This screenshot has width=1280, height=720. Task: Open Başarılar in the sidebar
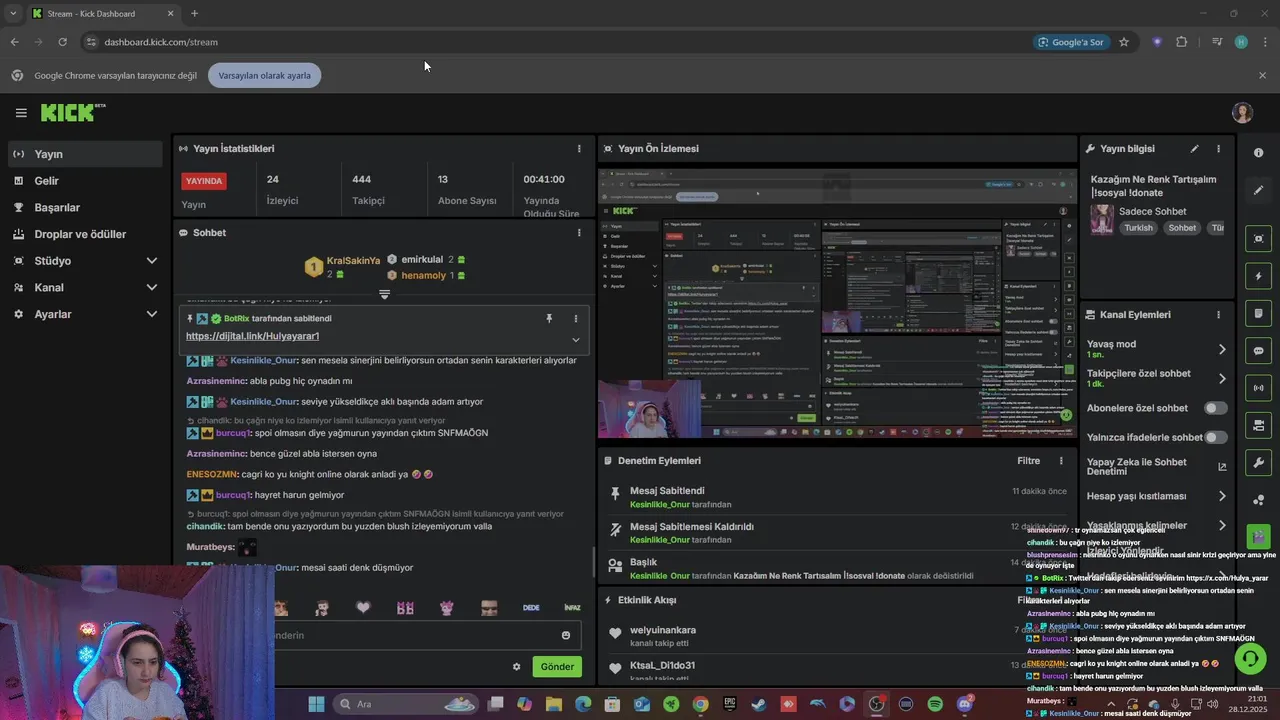[x=85, y=207]
